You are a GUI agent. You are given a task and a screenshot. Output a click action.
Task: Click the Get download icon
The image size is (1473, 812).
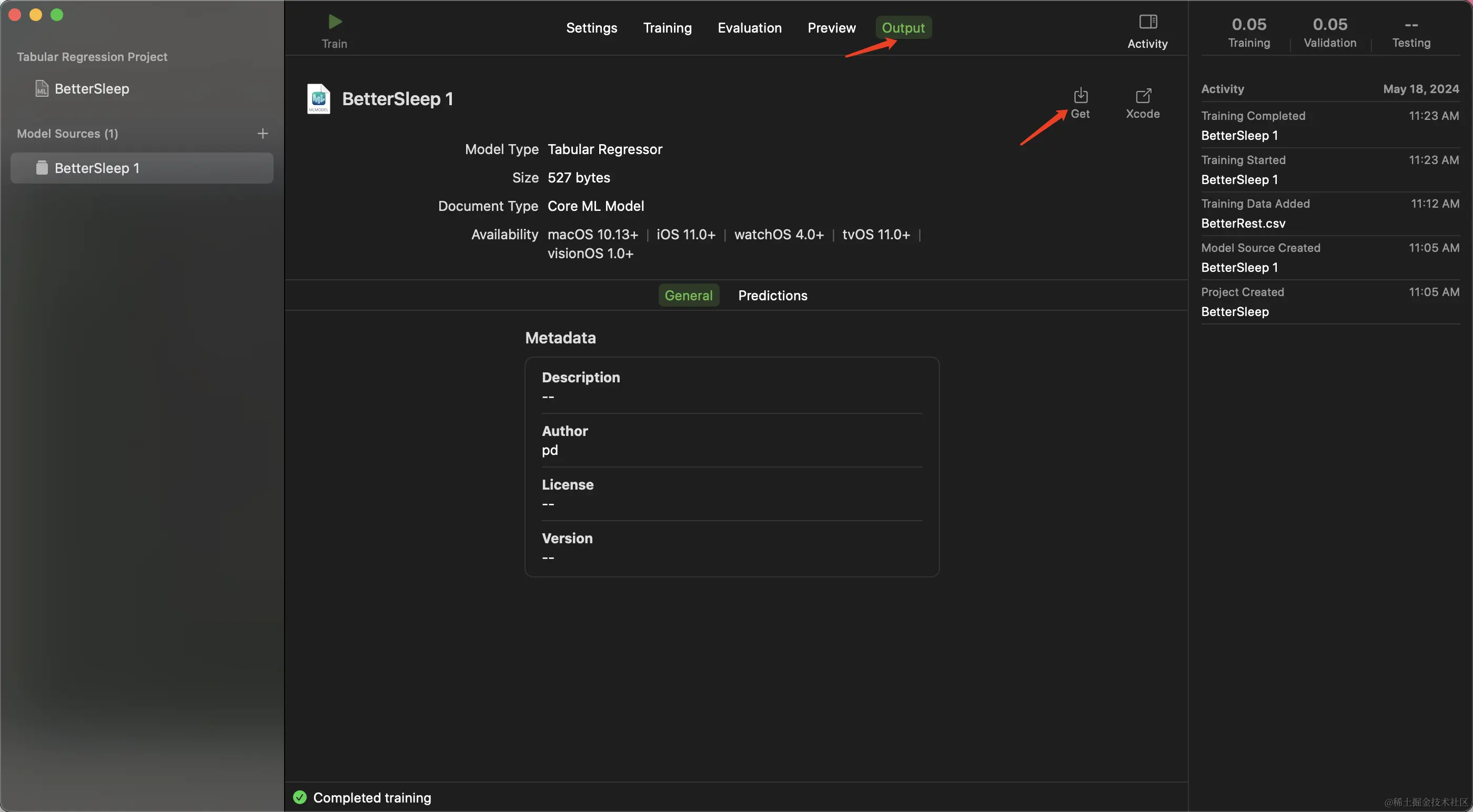pyautogui.click(x=1080, y=96)
